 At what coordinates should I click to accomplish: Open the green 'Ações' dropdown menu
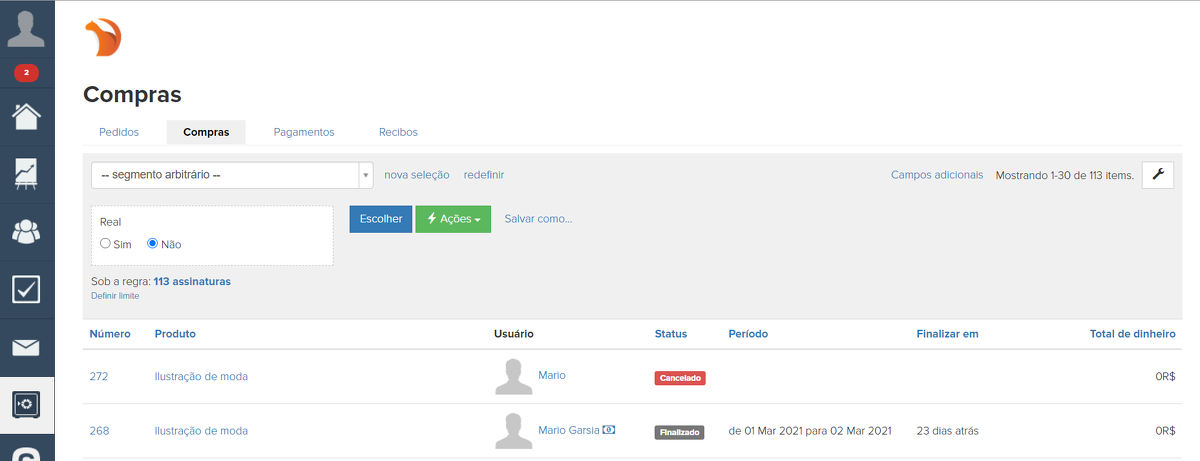click(453, 219)
